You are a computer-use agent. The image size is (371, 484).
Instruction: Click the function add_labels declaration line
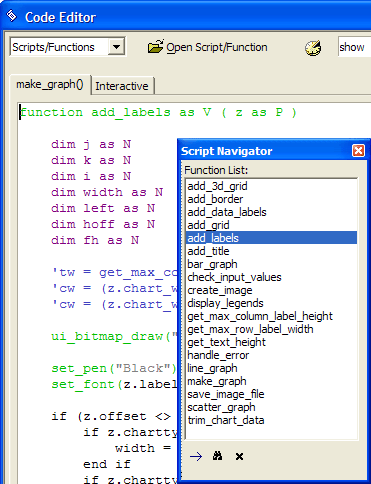coord(158,113)
